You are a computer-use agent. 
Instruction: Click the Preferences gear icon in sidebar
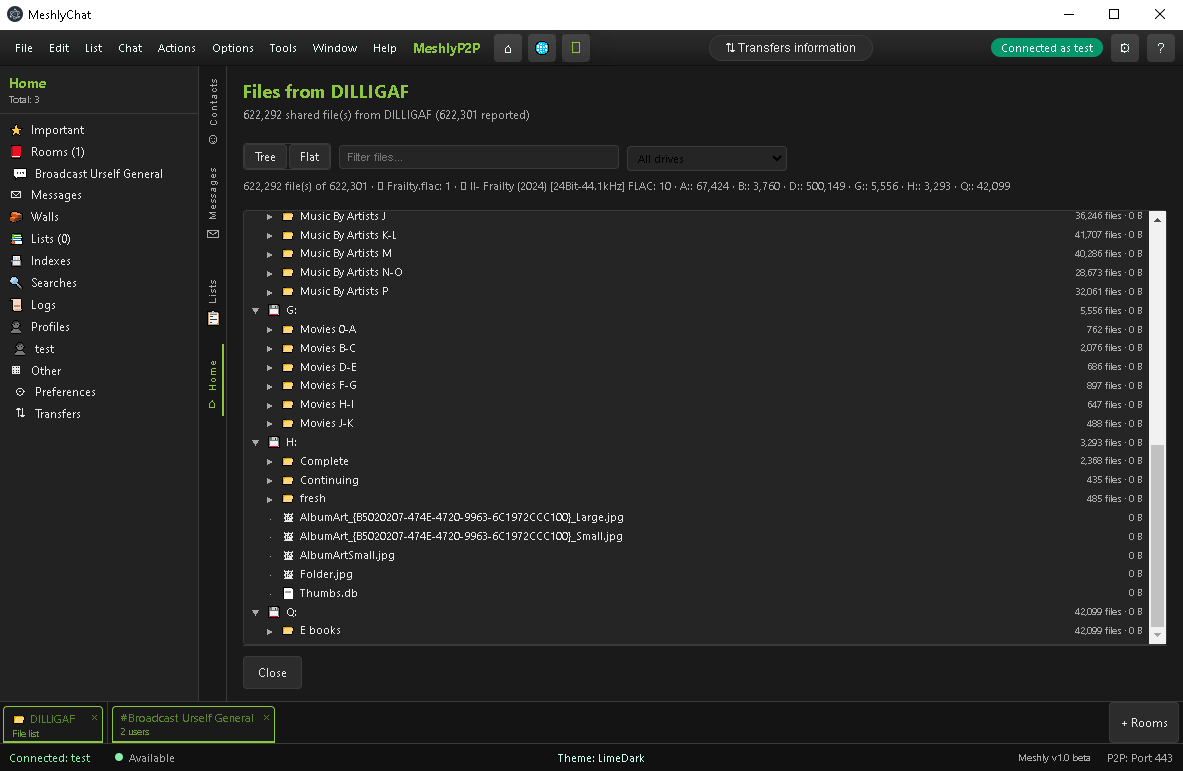[20, 392]
